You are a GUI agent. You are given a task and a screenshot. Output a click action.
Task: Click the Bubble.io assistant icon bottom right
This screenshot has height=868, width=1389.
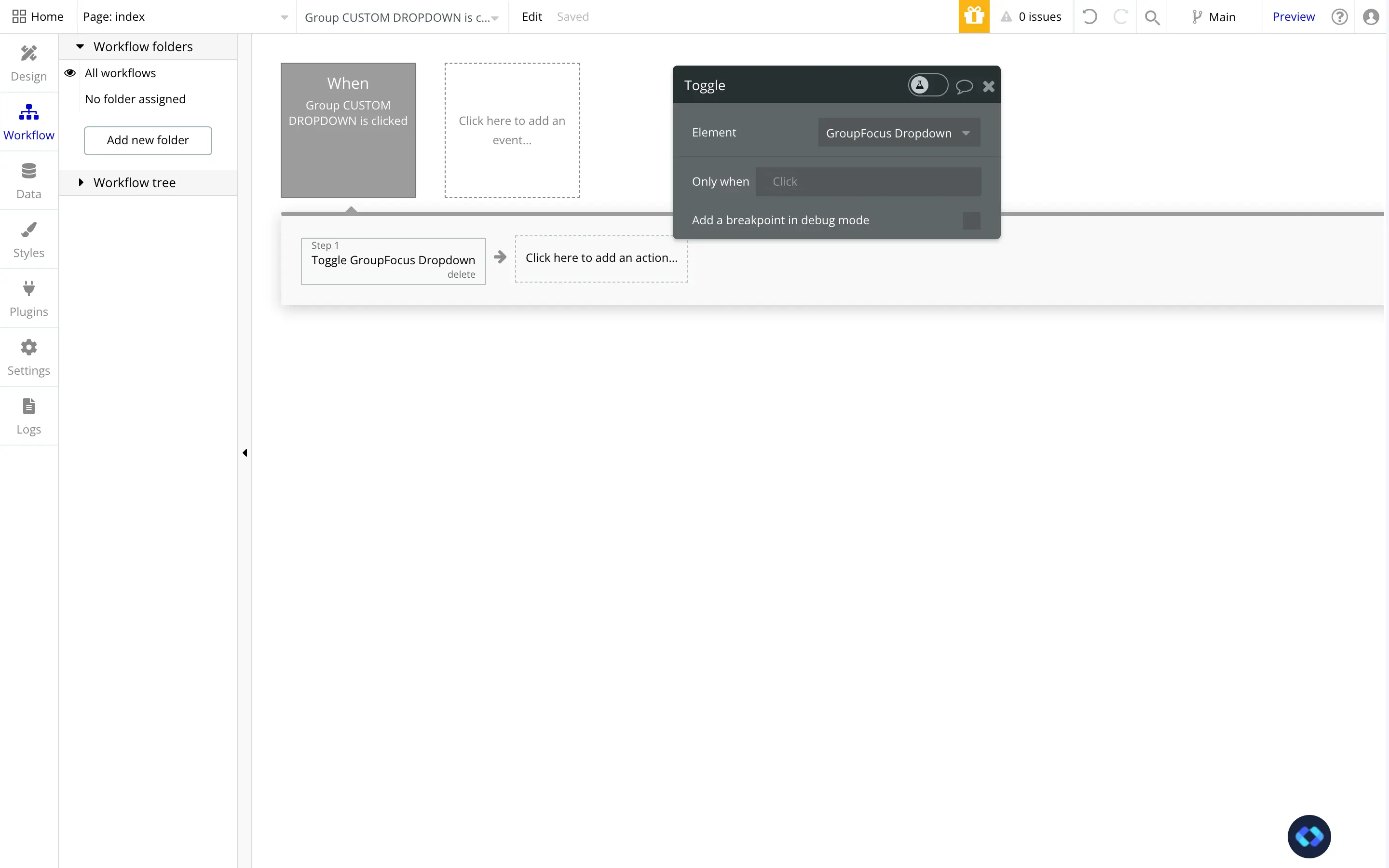[1309, 835]
